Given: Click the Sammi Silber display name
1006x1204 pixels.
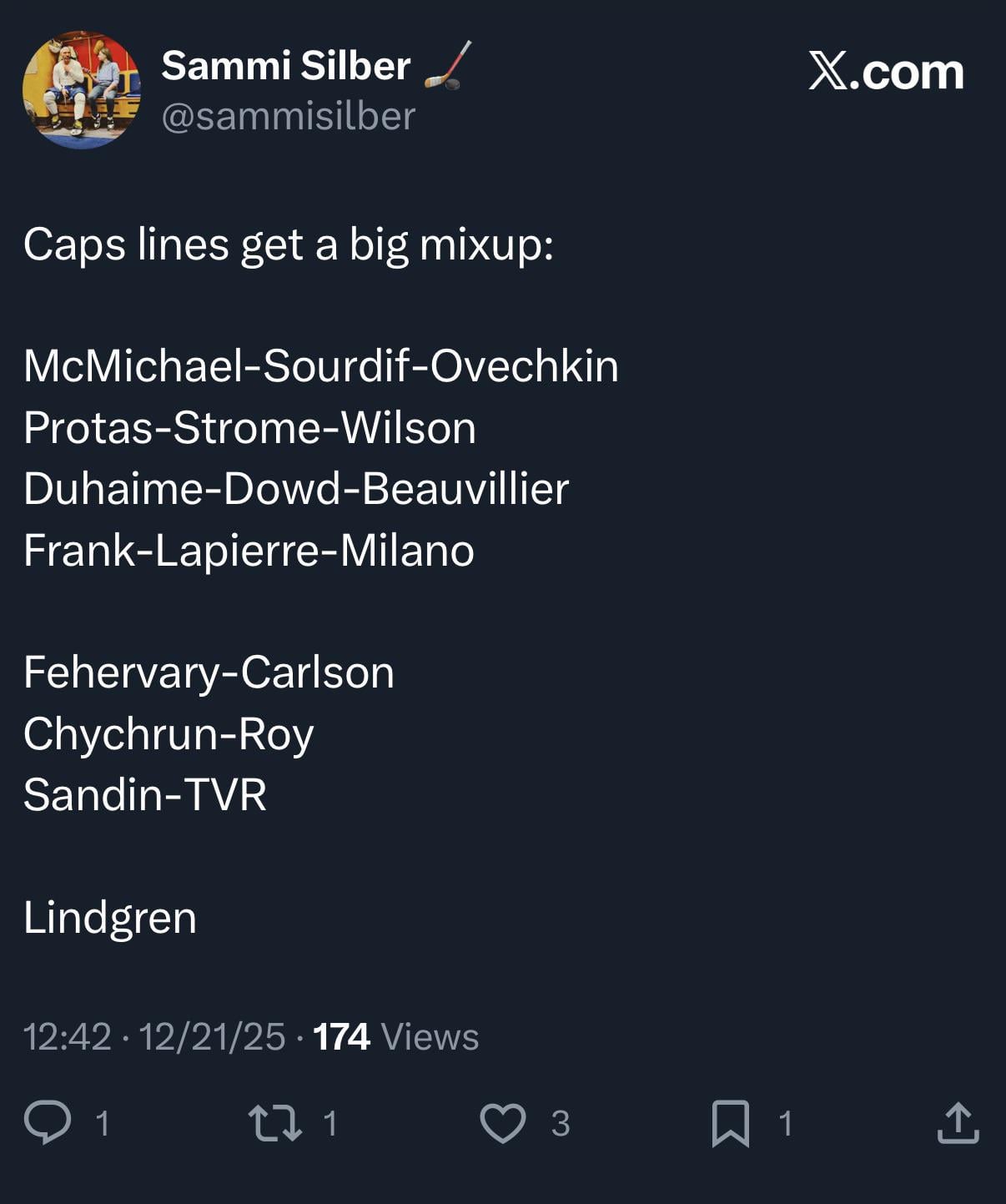Looking at the screenshot, I should [x=285, y=65].
